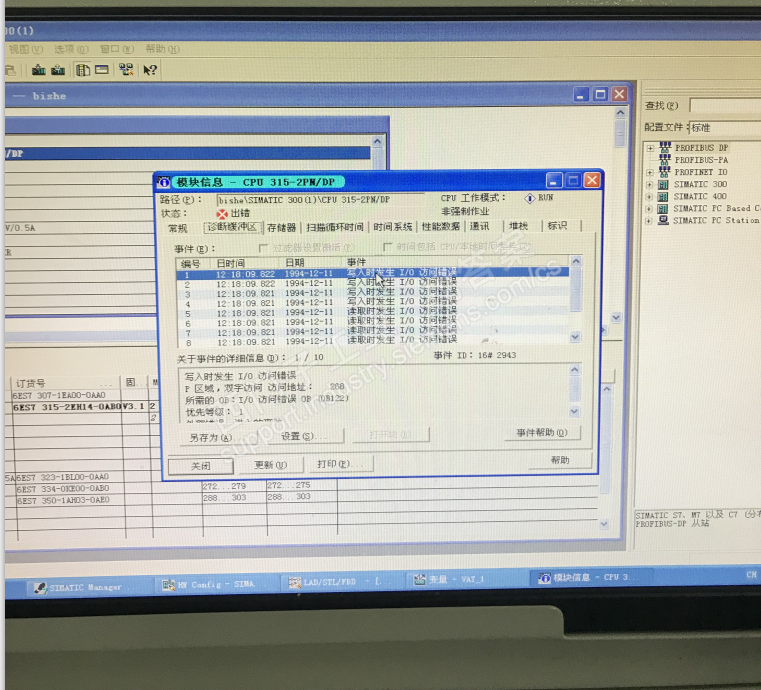Expand the SIMATIC PC Station node

coord(649,221)
